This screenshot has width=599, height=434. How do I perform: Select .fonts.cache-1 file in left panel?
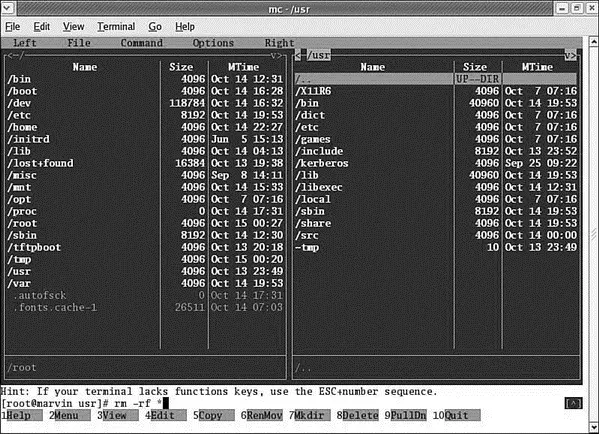click(145, 308)
